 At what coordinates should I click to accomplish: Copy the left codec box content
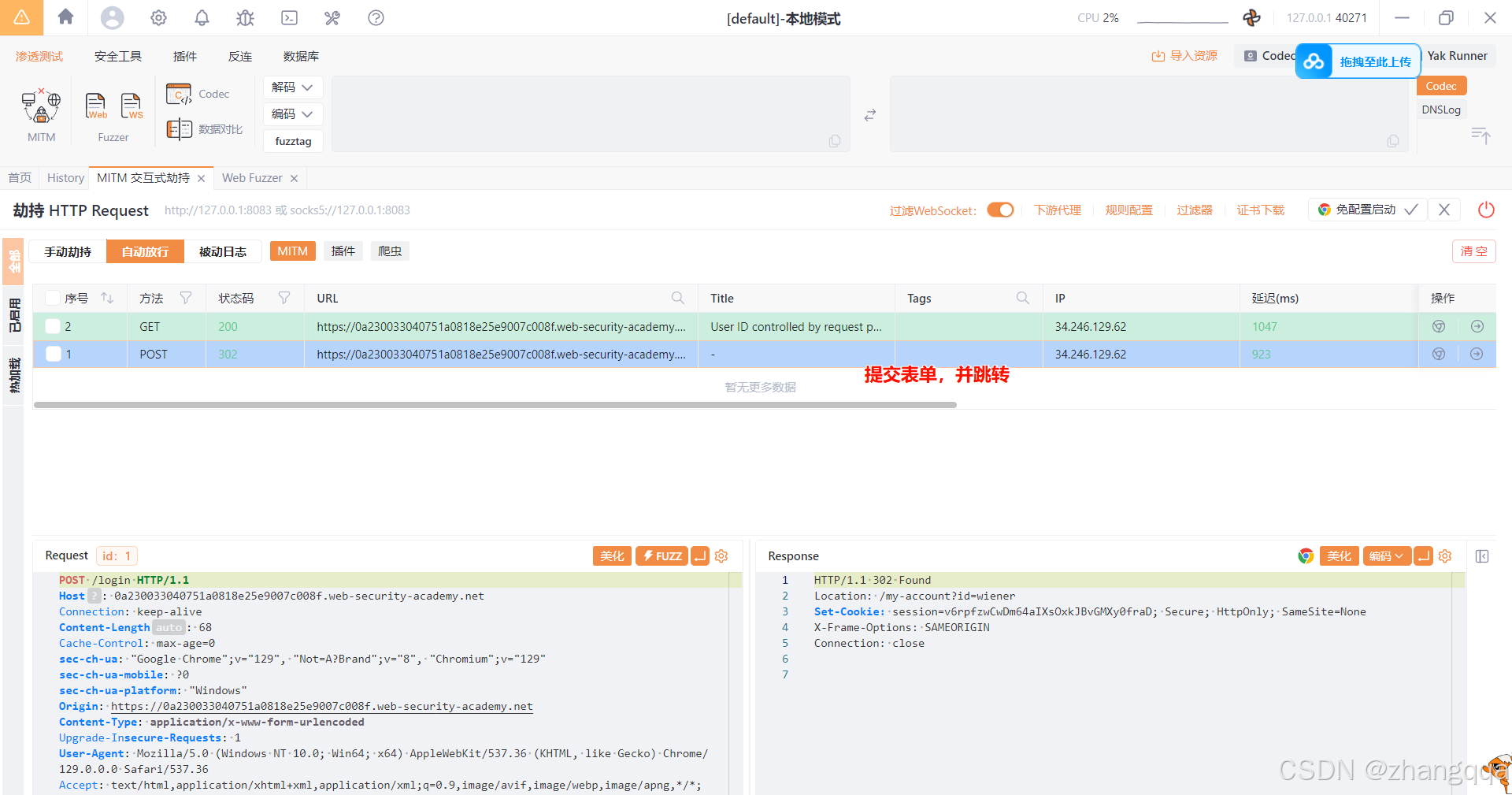[x=835, y=140]
